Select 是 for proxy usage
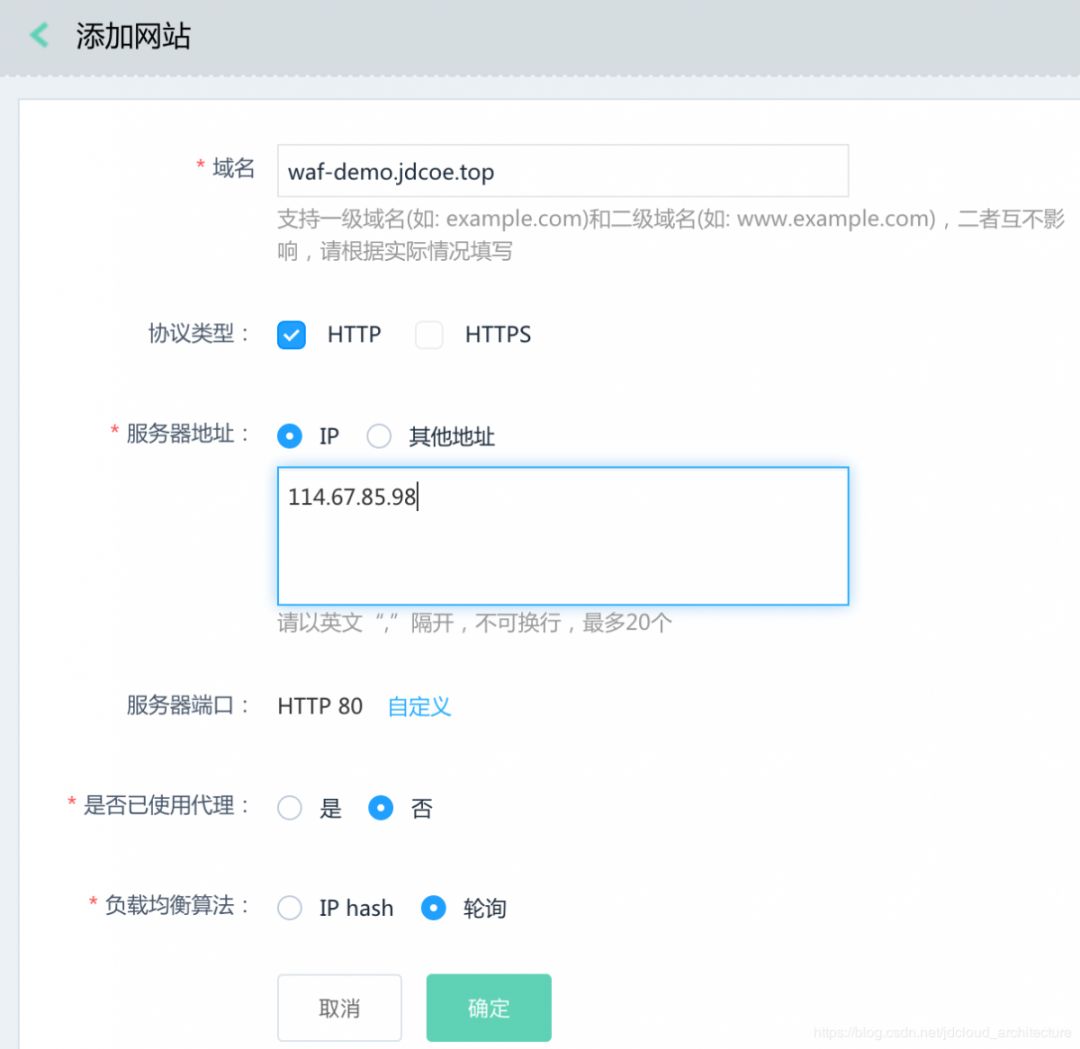 coord(290,808)
